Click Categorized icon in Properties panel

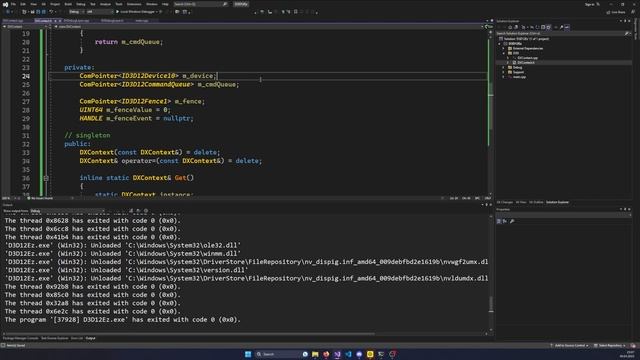click(499, 221)
